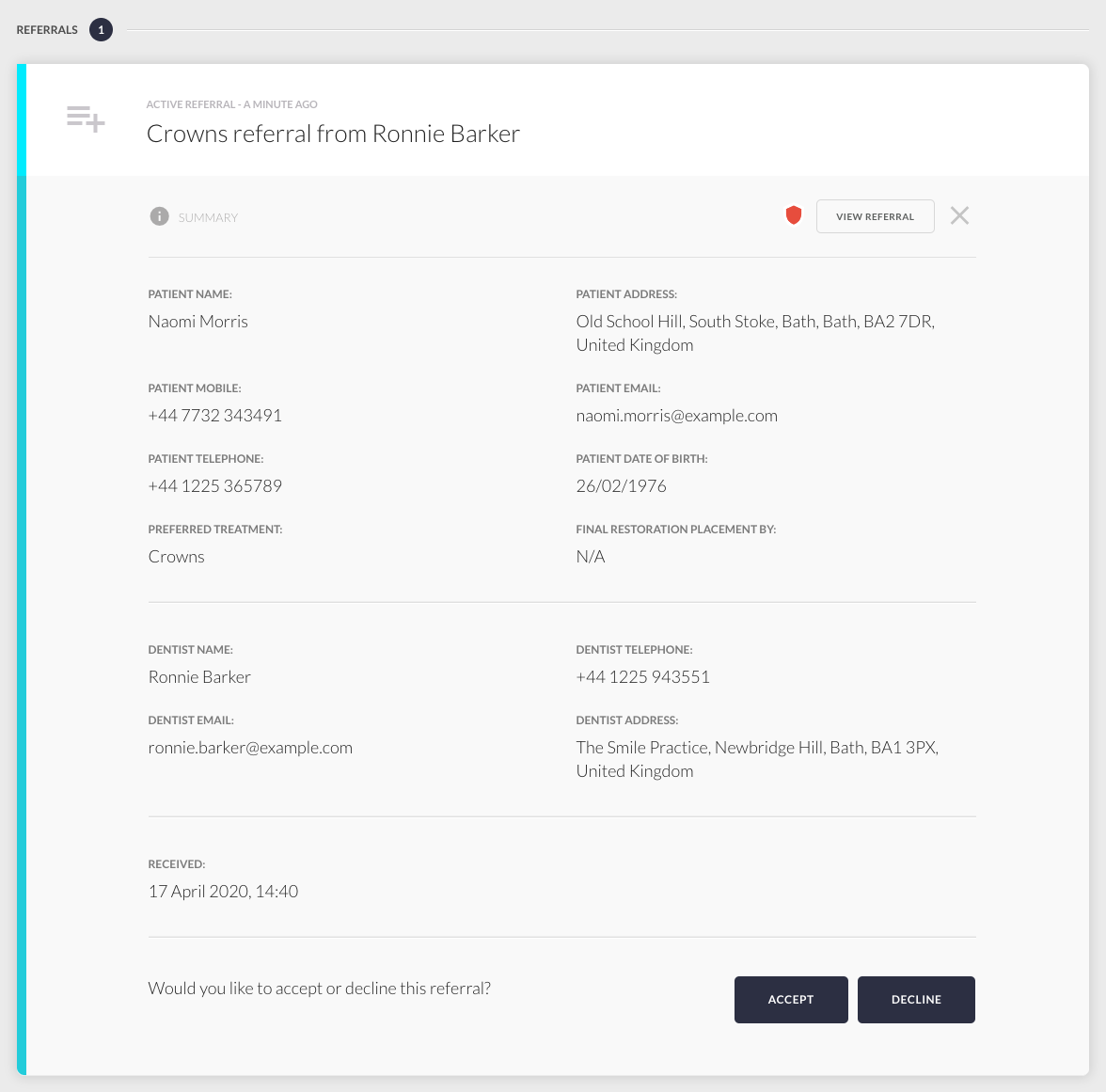
Task: Select dentist address The Smile Practice
Action: (757, 759)
